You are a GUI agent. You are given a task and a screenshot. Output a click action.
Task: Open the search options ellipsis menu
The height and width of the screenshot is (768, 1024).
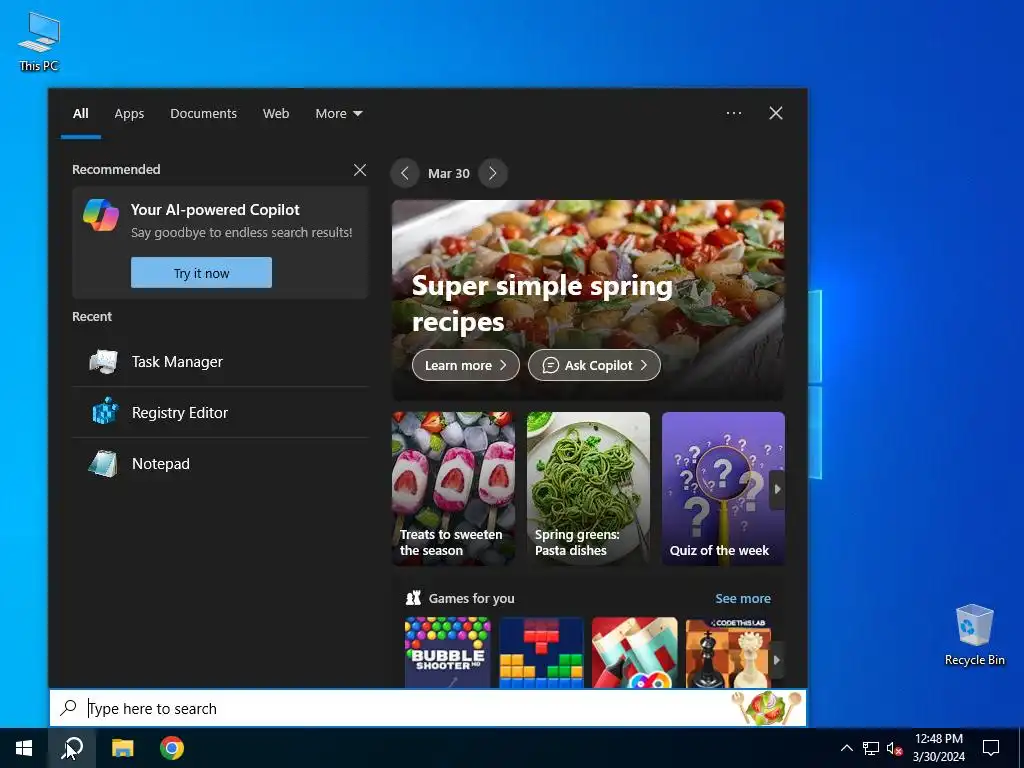click(x=733, y=113)
